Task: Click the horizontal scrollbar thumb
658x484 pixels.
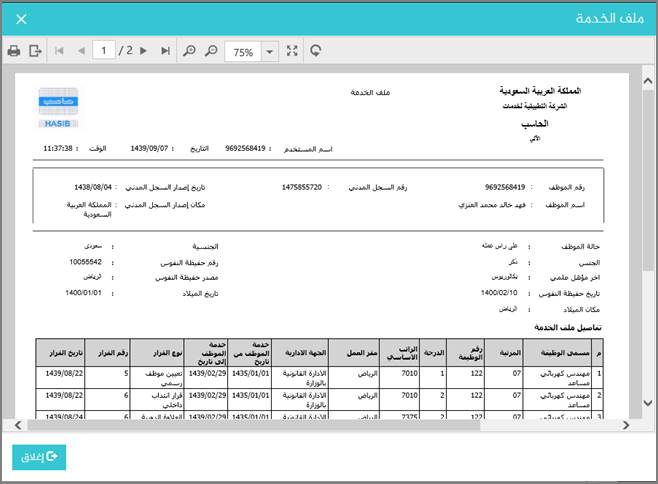Action: 253,425
